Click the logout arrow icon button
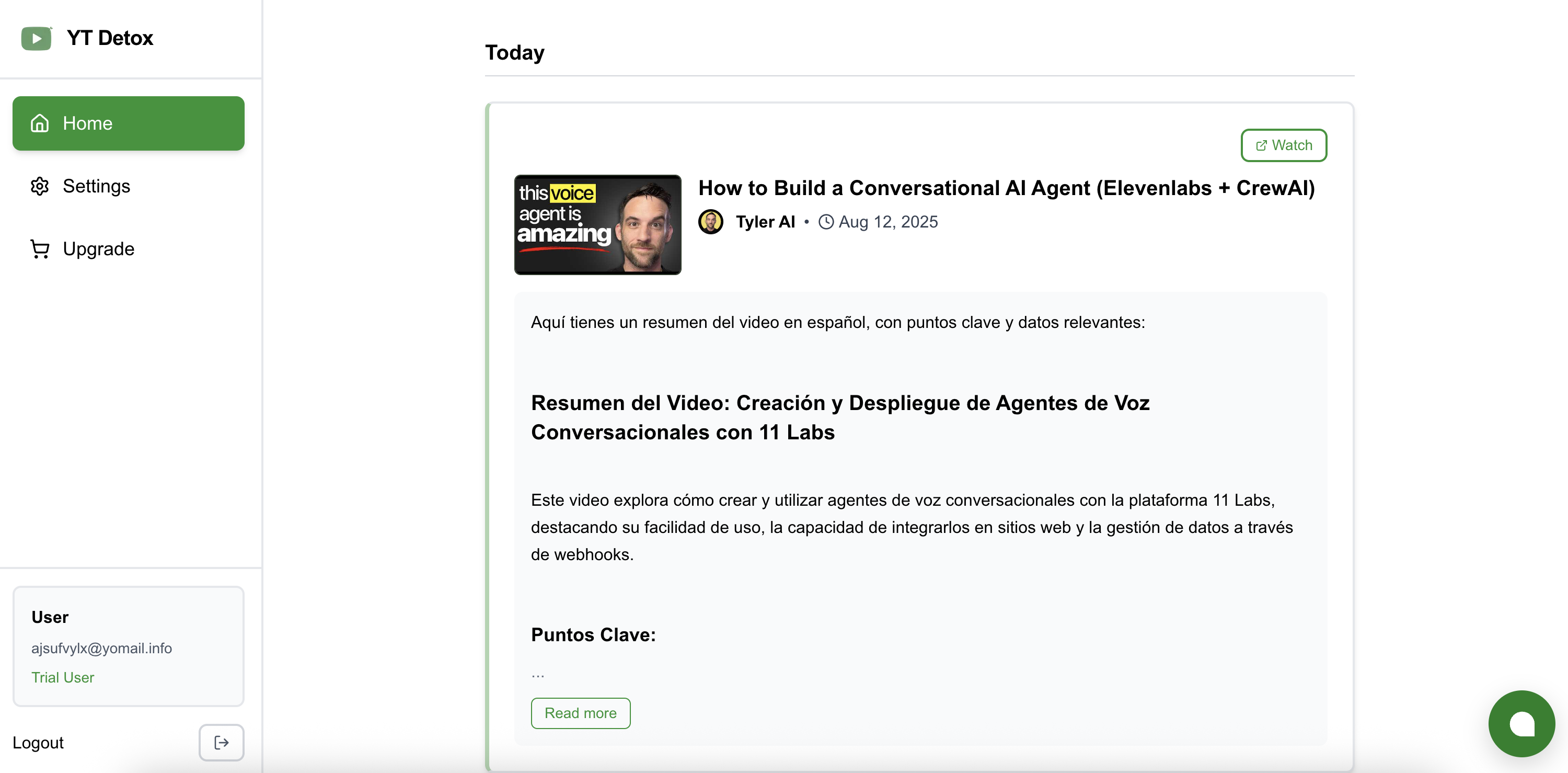This screenshot has height=773, width=1568. [x=221, y=742]
